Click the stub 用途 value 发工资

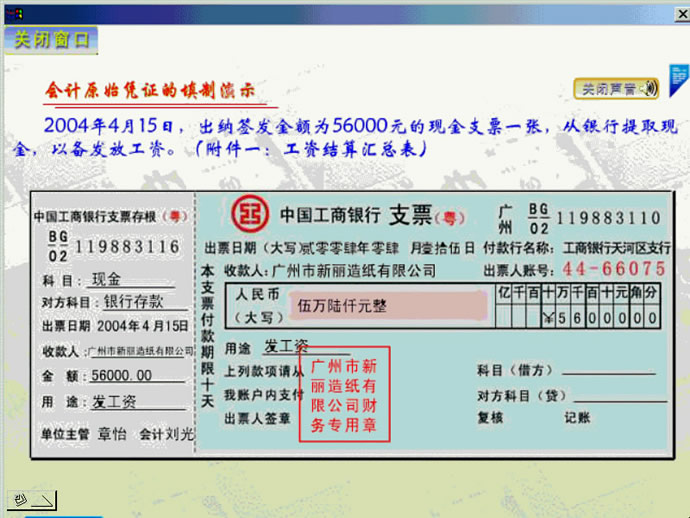[x=114, y=401]
